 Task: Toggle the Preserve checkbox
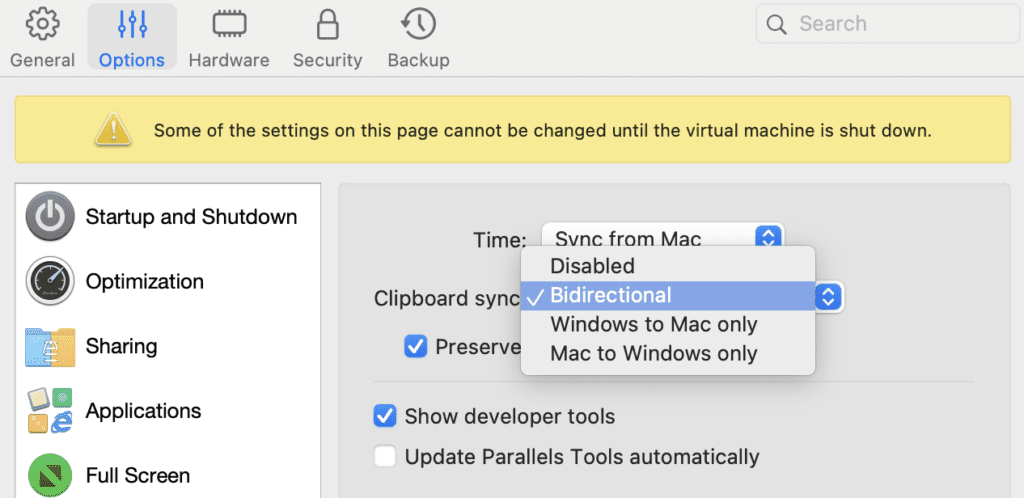click(416, 347)
